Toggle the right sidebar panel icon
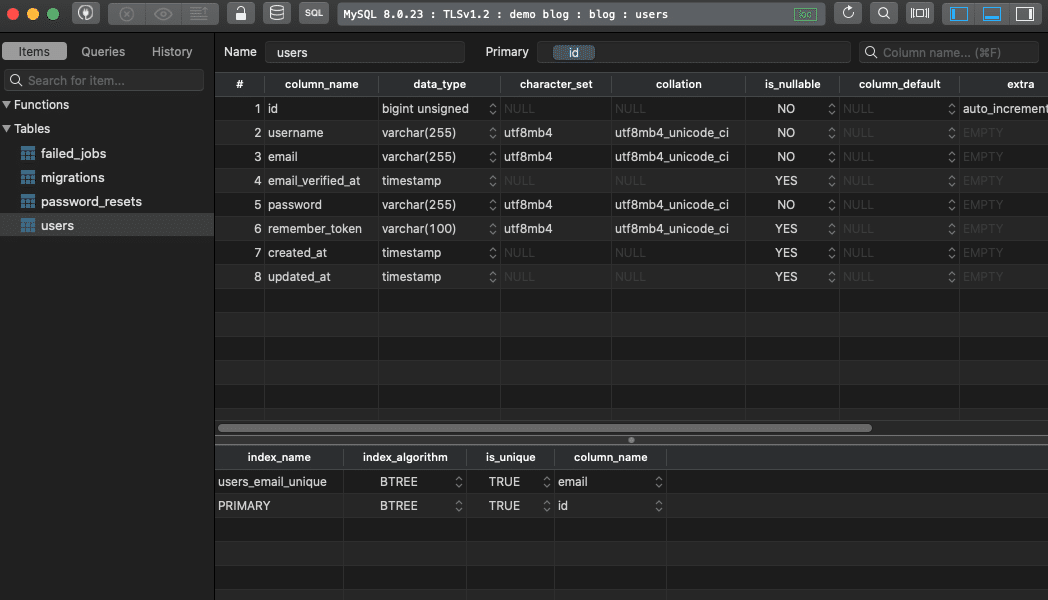The image size is (1048, 600). [x=1025, y=13]
